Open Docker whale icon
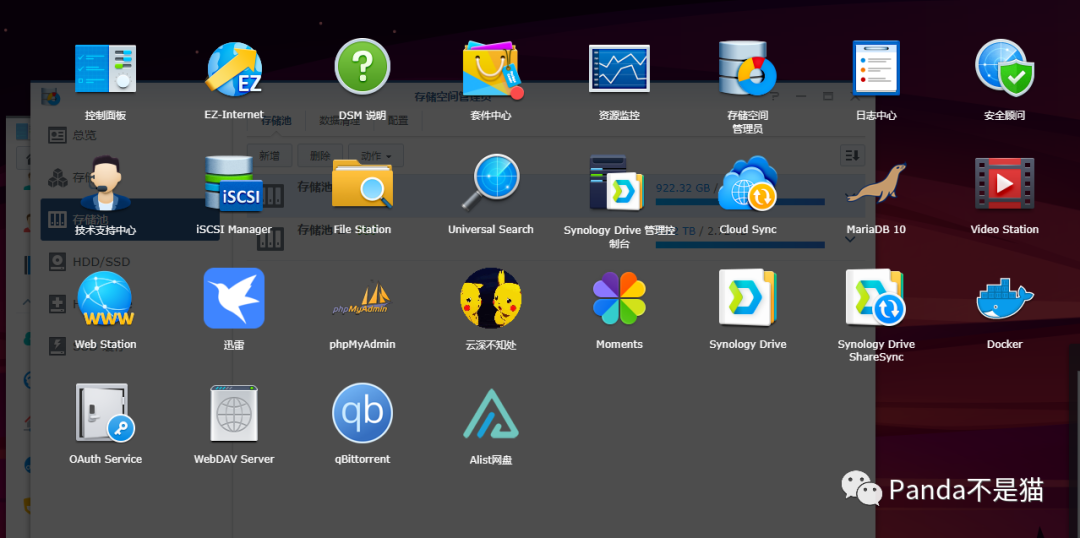 pos(1004,299)
